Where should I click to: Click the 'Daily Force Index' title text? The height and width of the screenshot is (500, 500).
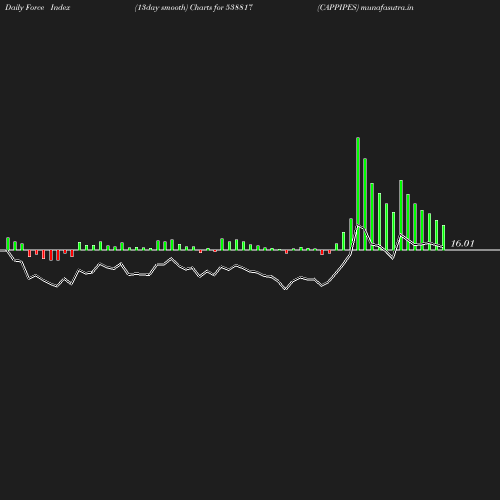pyautogui.click(x=38, y=7)
